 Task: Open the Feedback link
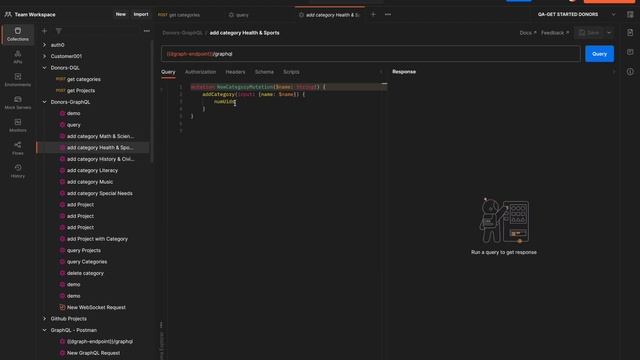tap(555, 33)
